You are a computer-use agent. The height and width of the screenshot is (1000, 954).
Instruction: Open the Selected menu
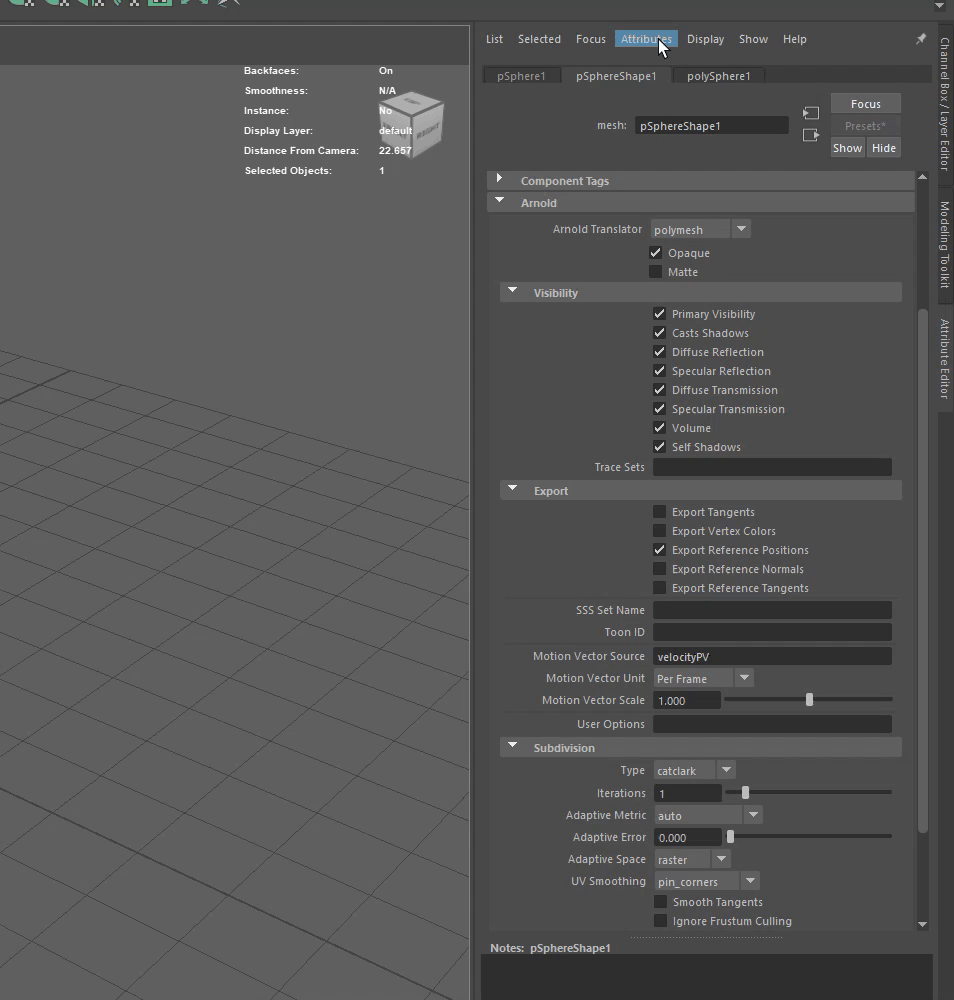coord(539,39)
